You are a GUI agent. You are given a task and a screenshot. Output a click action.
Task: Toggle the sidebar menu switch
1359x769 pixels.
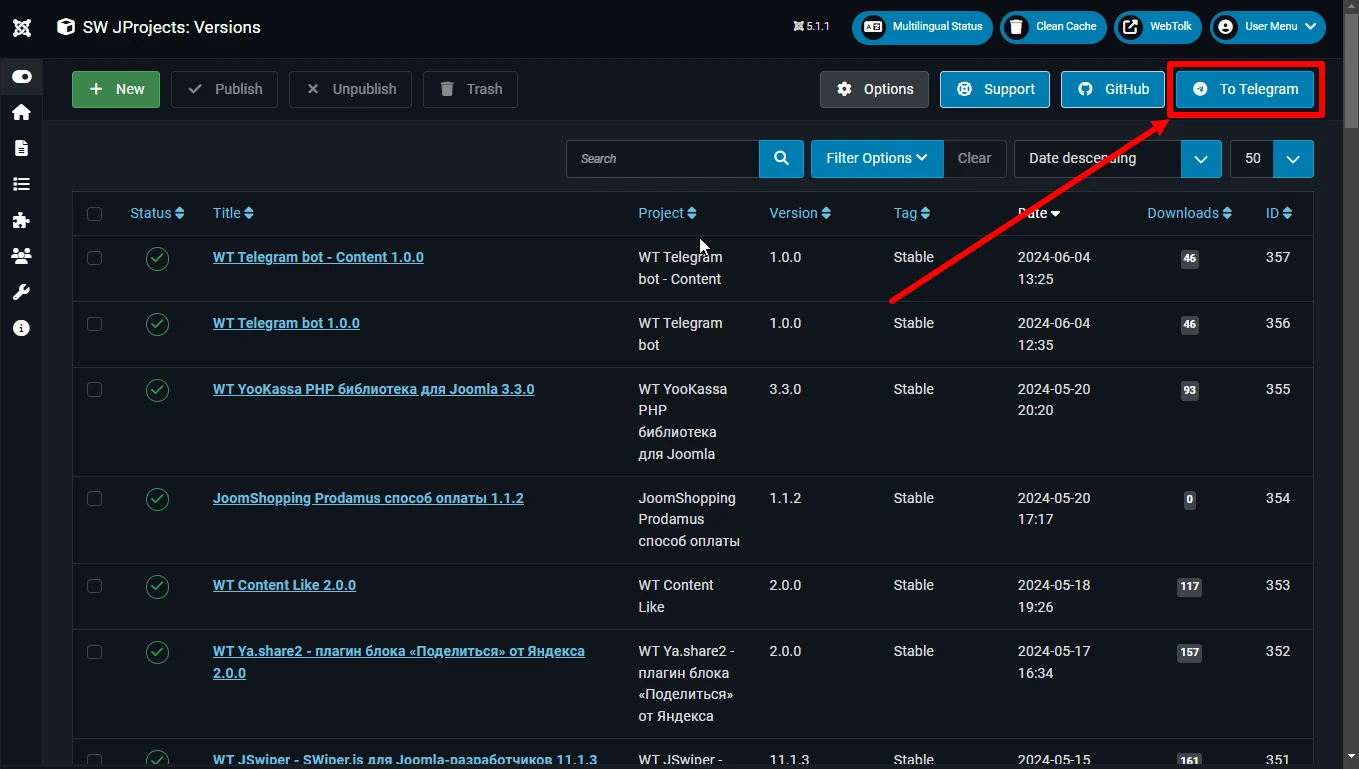click(x=21, y=76)
